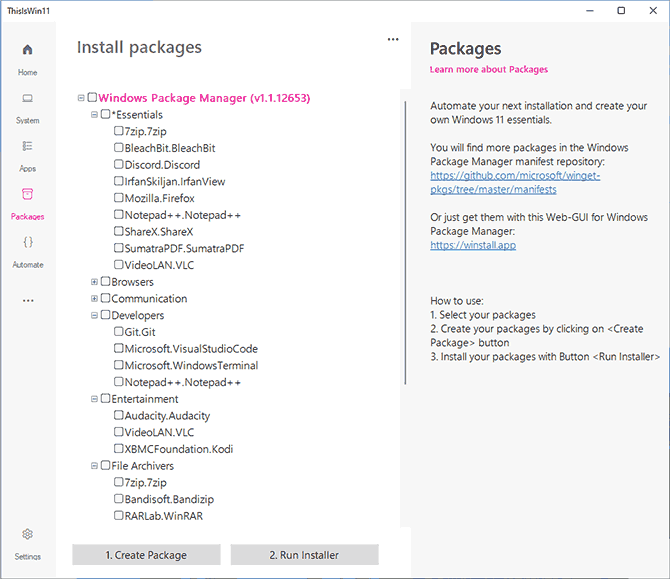Tick the BleachBit.BleachBit checkbox
Viewport: 670px width, 579px height.
[x=119, y=147]
